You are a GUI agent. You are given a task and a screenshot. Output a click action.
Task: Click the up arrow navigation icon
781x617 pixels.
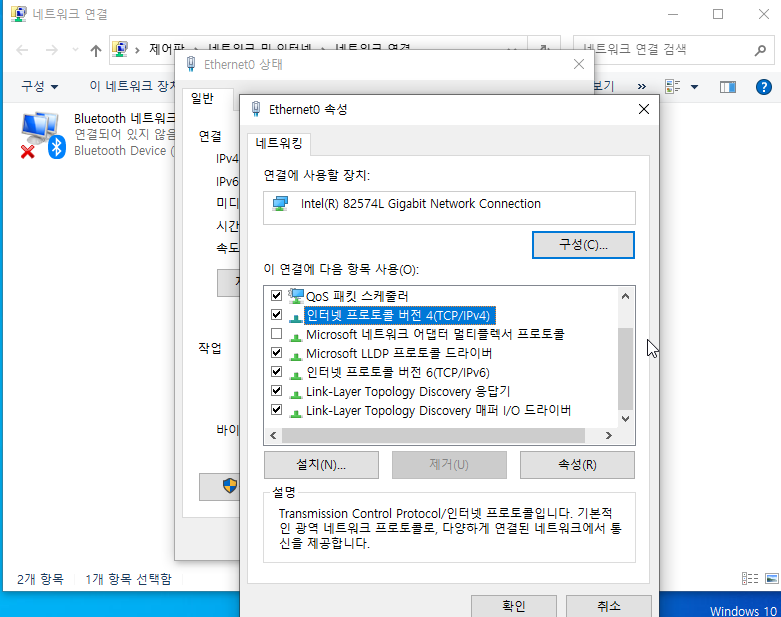(x=96, y=50)
